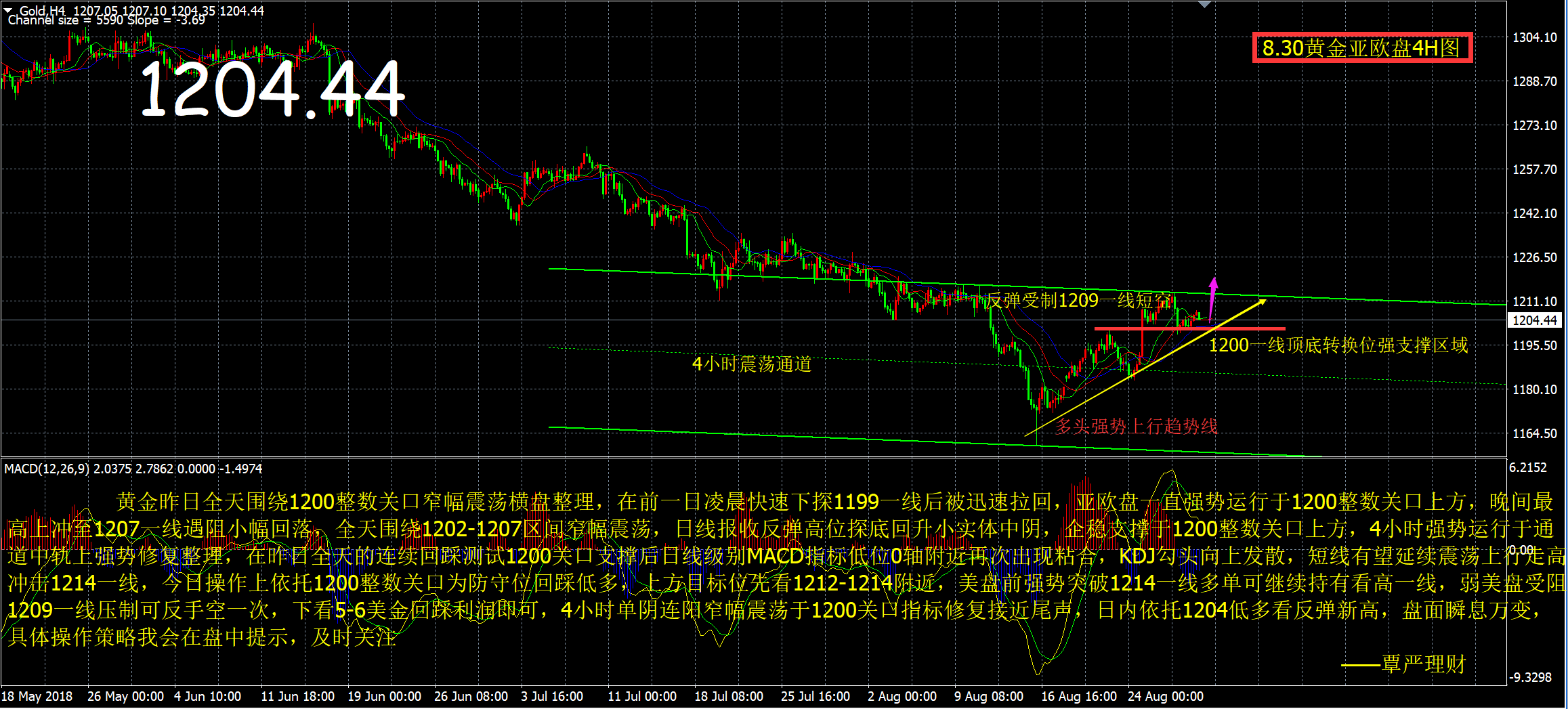
Task: Click the 16 Aug 16:00 date label
Action: tap(1079, 697)
